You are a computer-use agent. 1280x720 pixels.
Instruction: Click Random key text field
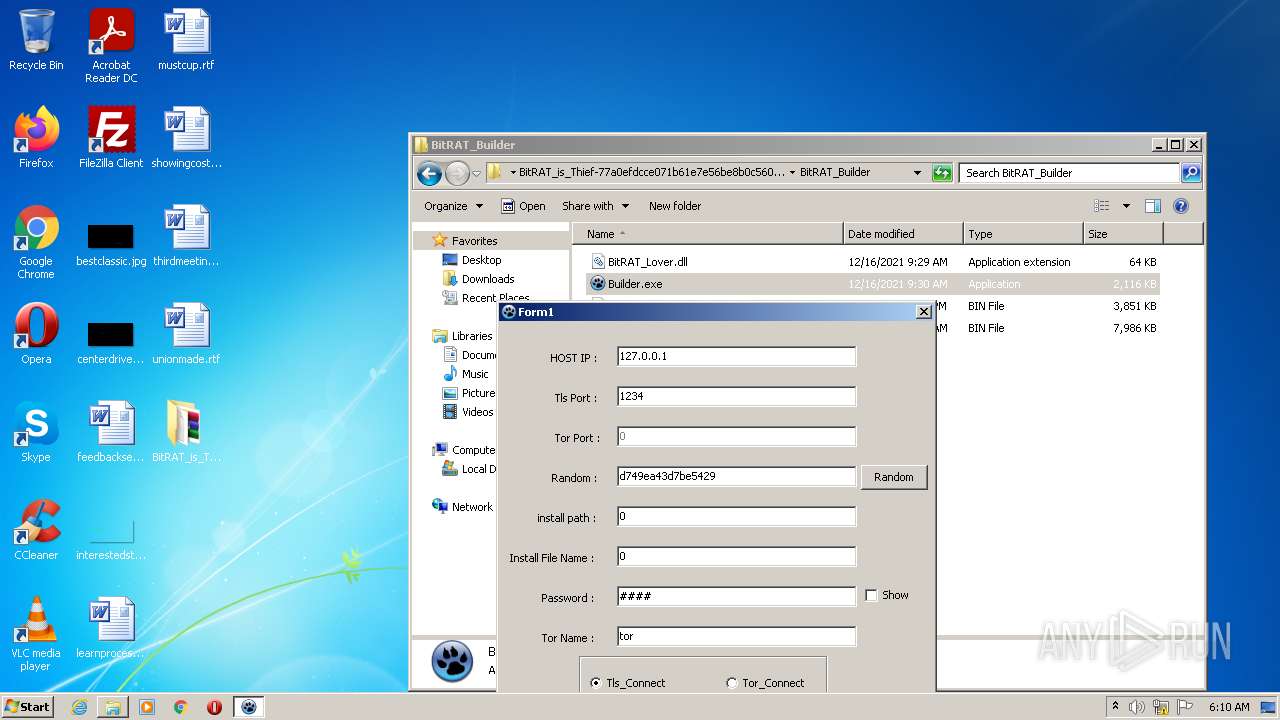click(x=736, y=476)
